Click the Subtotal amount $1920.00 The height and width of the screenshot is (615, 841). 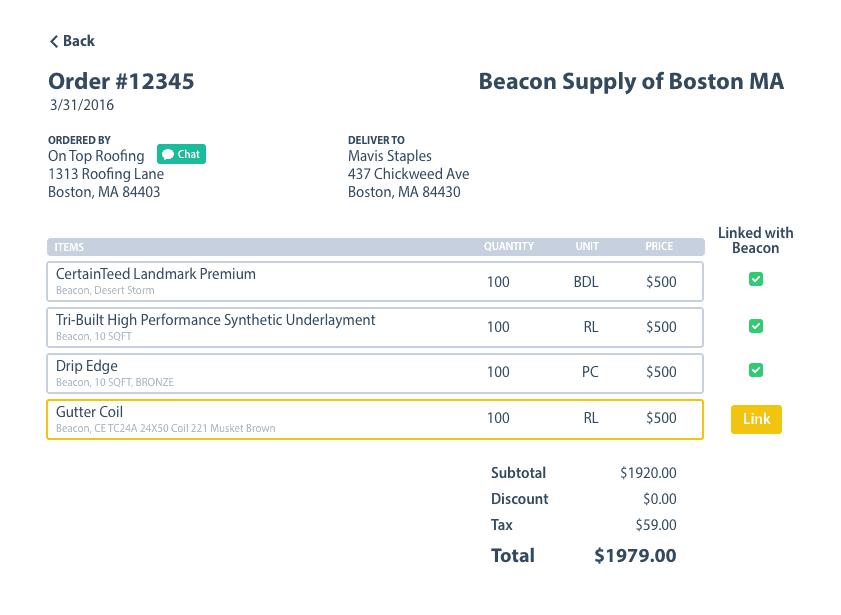pos(648,473)
